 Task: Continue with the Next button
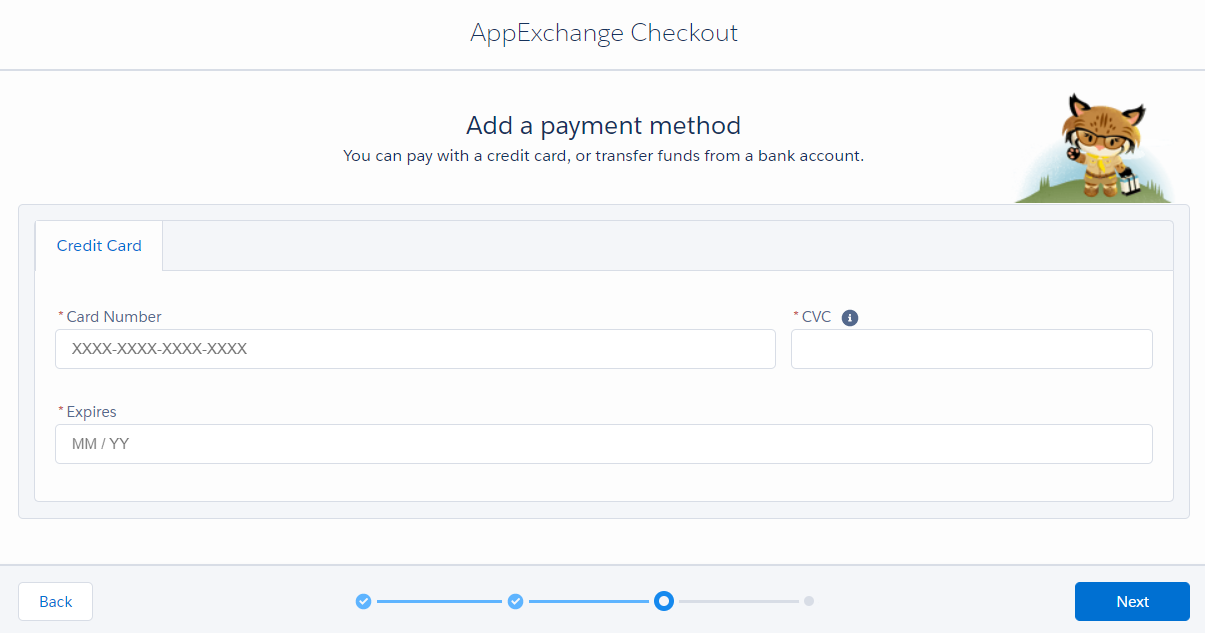pos(1132,601)
